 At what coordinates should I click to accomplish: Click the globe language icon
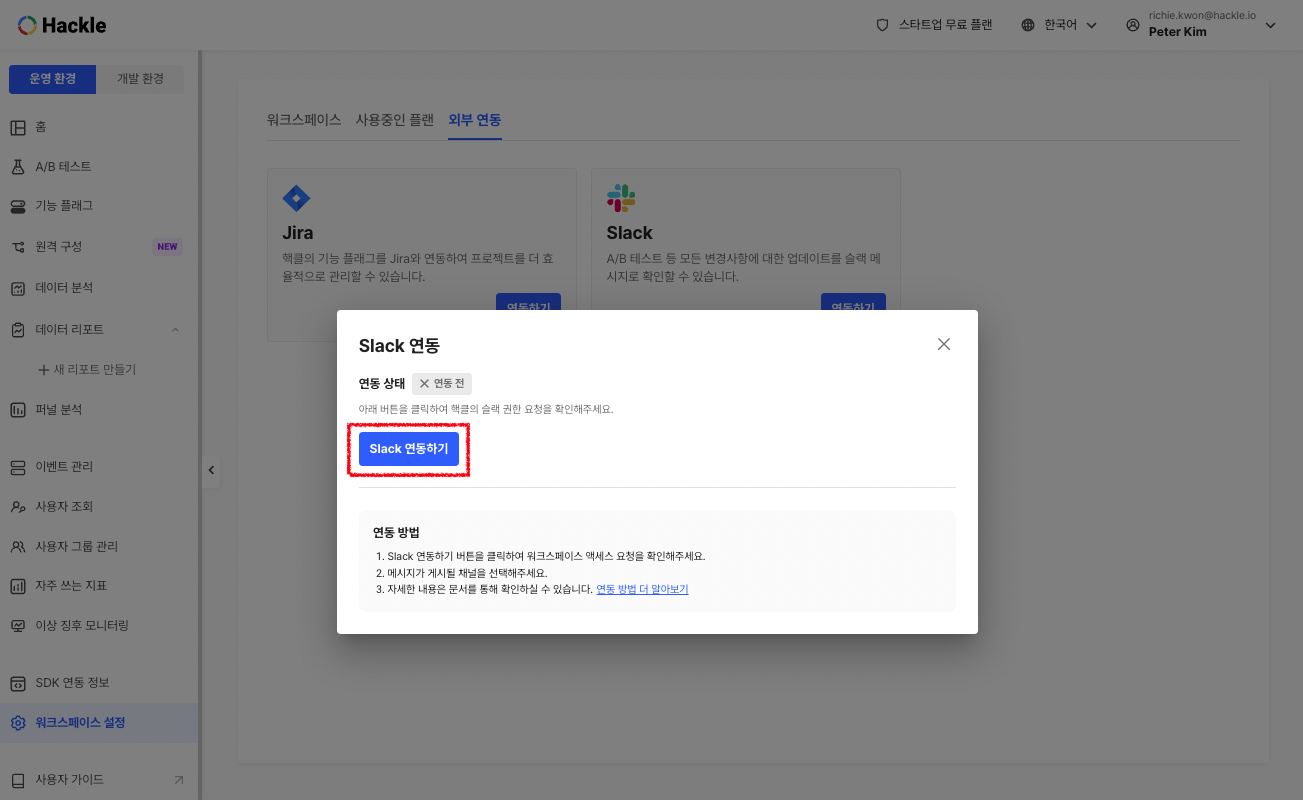coord(1028,25)
